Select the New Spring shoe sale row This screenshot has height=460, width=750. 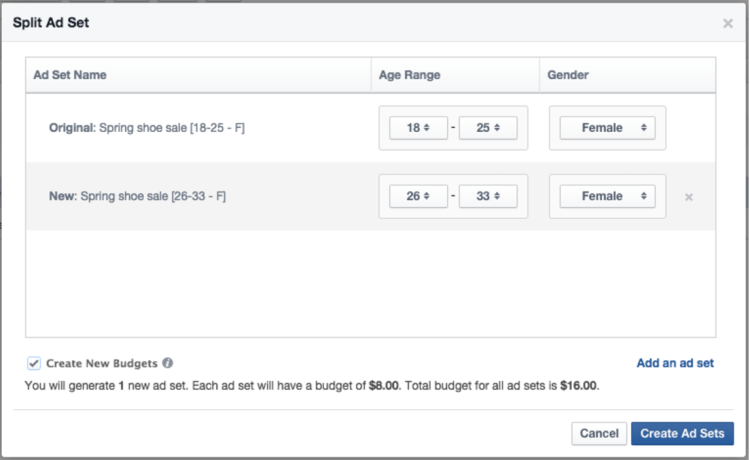coord(137,196)
